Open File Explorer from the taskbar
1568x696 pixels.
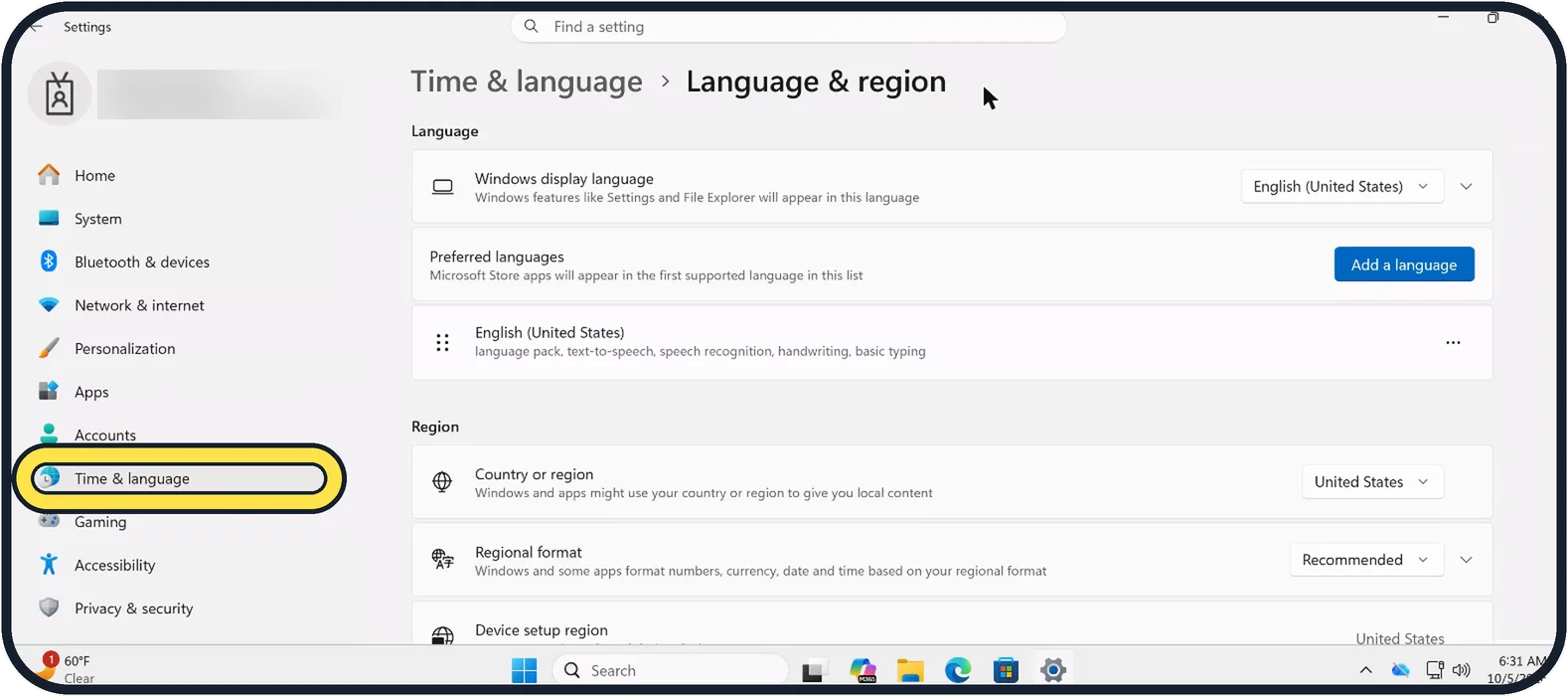pyautogui.click(x=910, y=671)
